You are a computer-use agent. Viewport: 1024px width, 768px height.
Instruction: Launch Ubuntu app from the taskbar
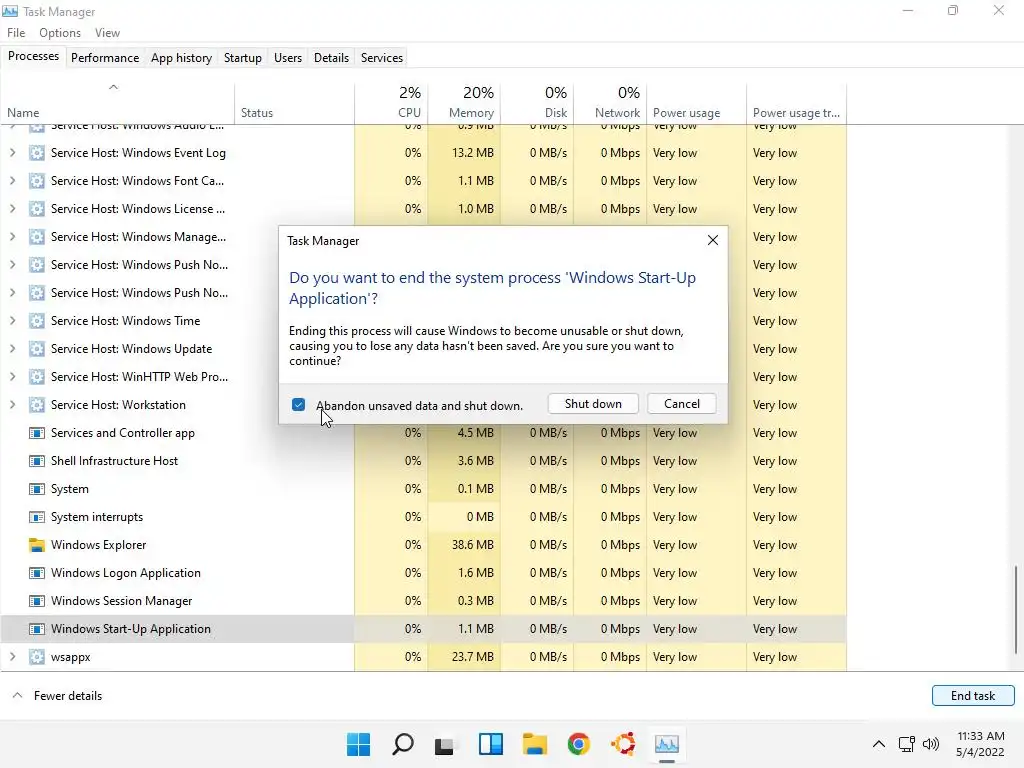(x=623, y=744)
